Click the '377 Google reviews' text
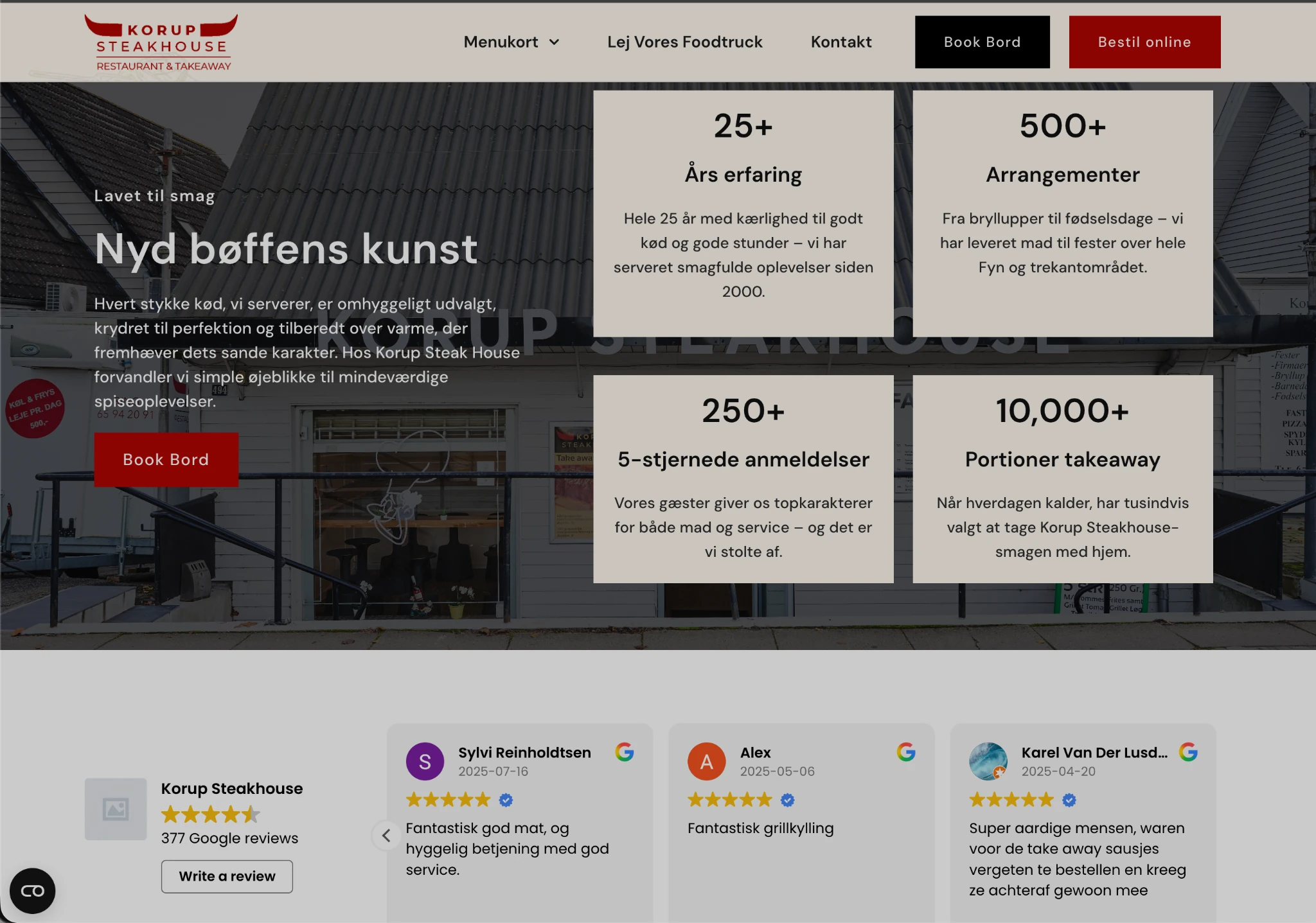 (x=229, y=838)
